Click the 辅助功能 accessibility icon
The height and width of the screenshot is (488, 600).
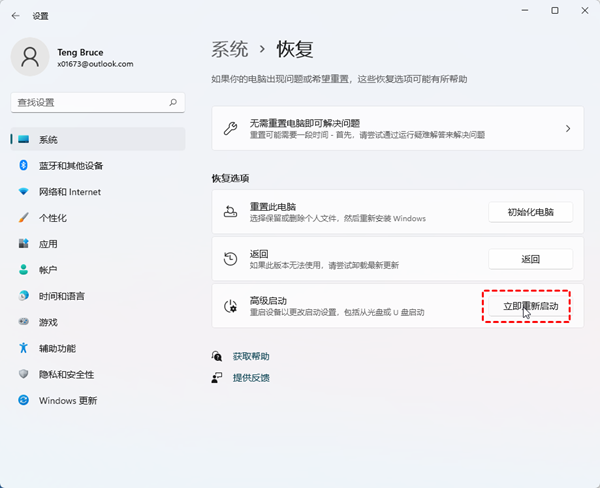coord(23,348)
